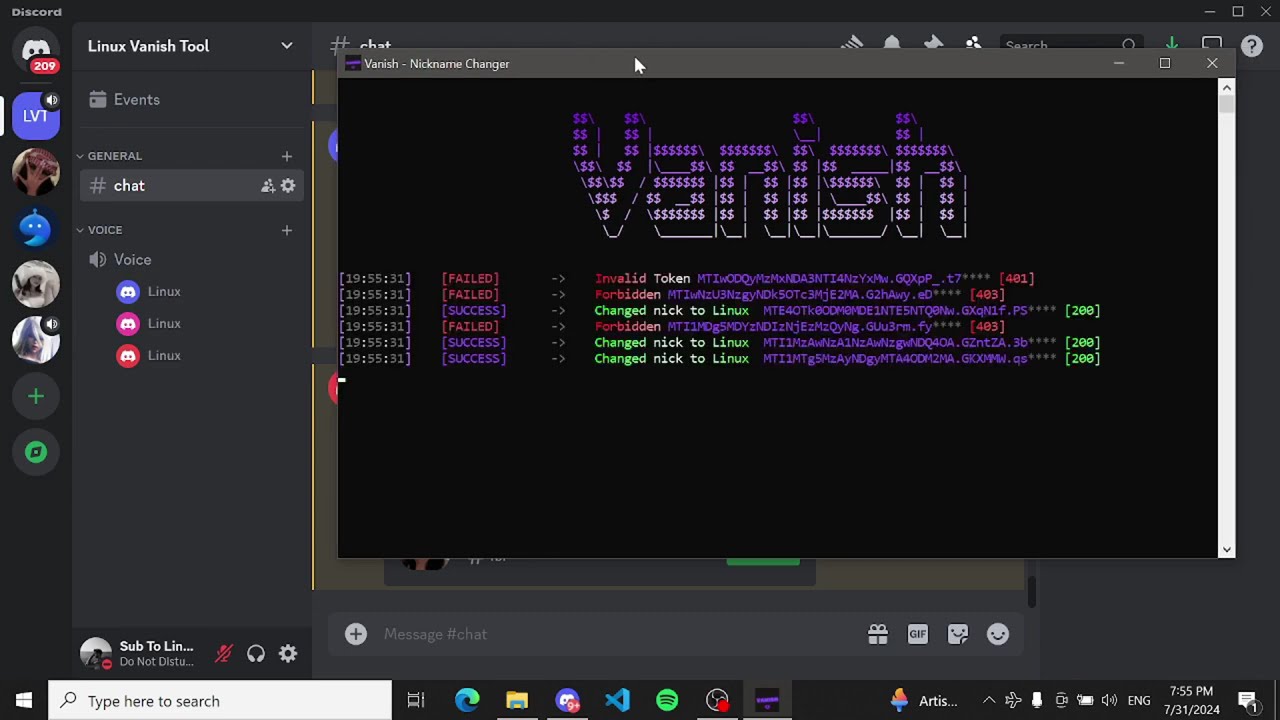Select the LVT server icon
1280x720 pixels.
coord(36,115)
